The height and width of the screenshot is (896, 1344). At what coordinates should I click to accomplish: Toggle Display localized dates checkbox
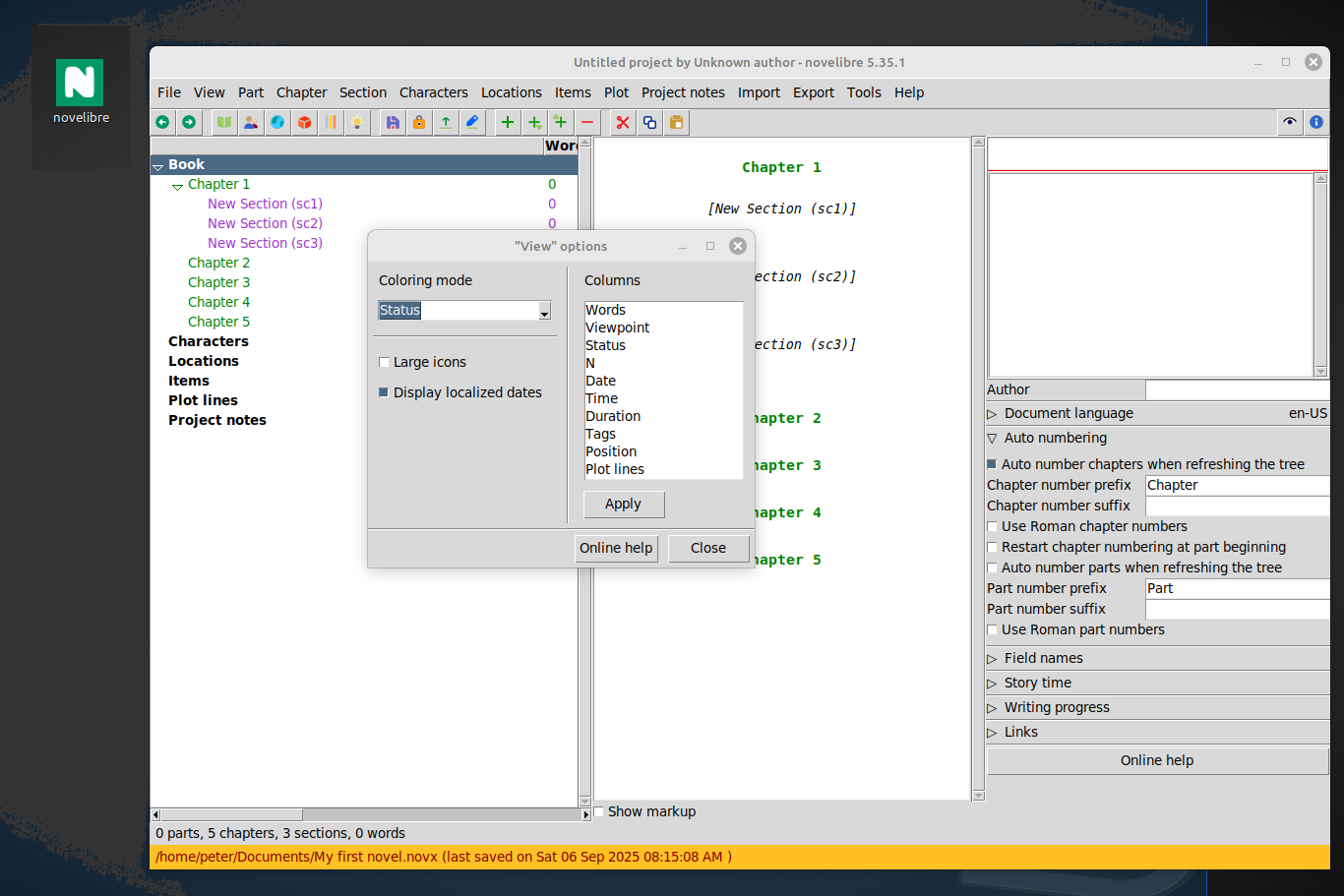(385, 392)
